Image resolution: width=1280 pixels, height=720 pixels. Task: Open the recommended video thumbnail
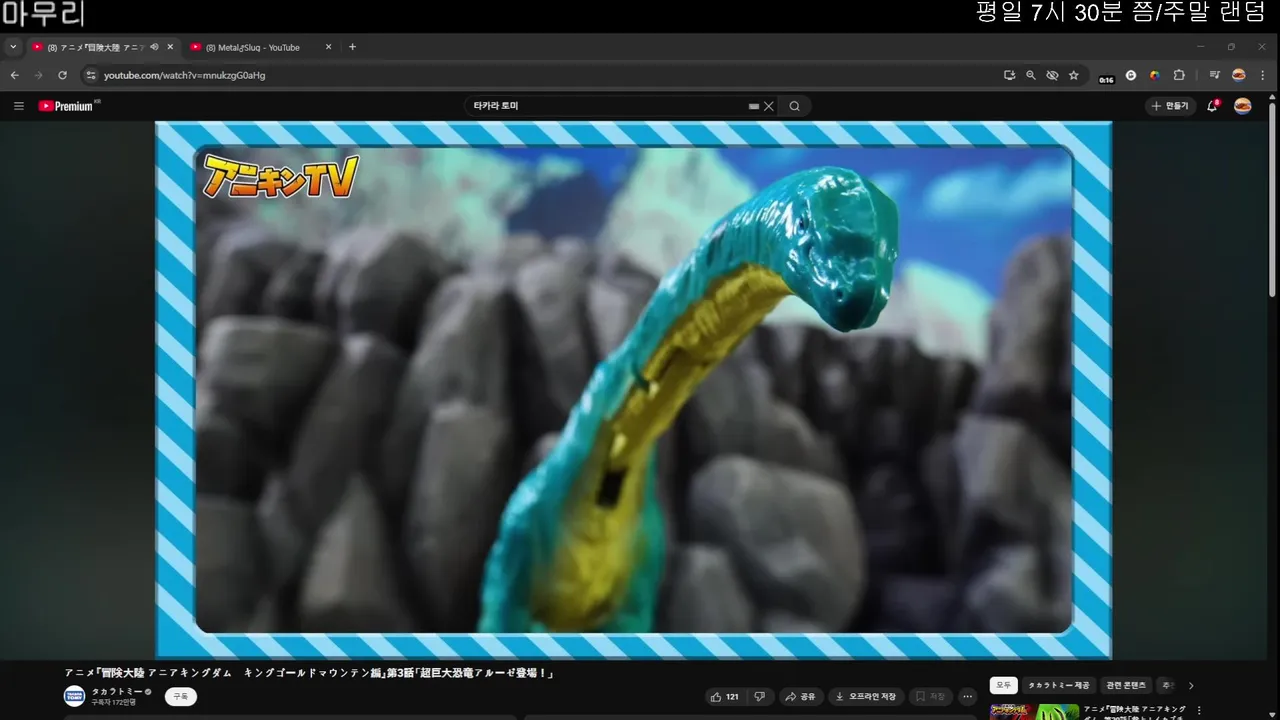tap(1034, 712)
